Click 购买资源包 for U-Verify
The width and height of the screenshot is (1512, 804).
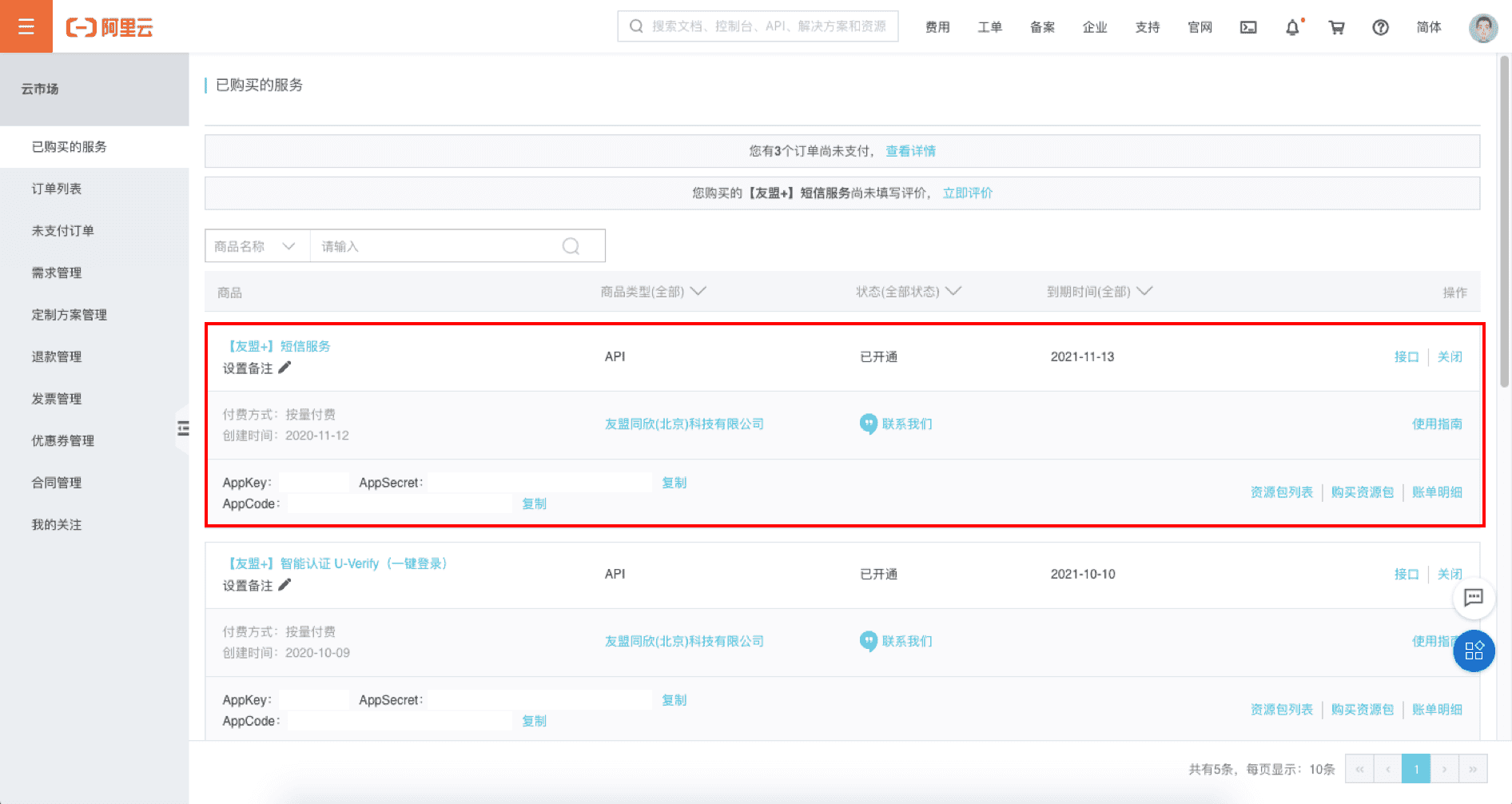pos(1363,710)
